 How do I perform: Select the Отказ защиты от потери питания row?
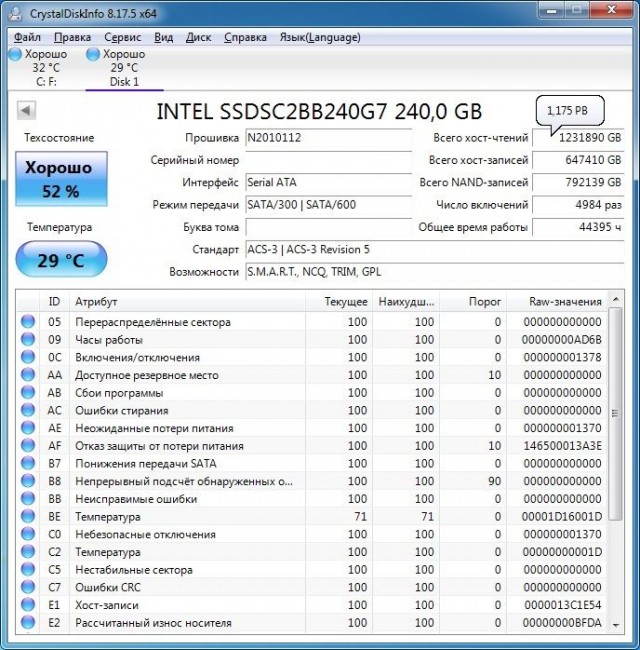312,446
